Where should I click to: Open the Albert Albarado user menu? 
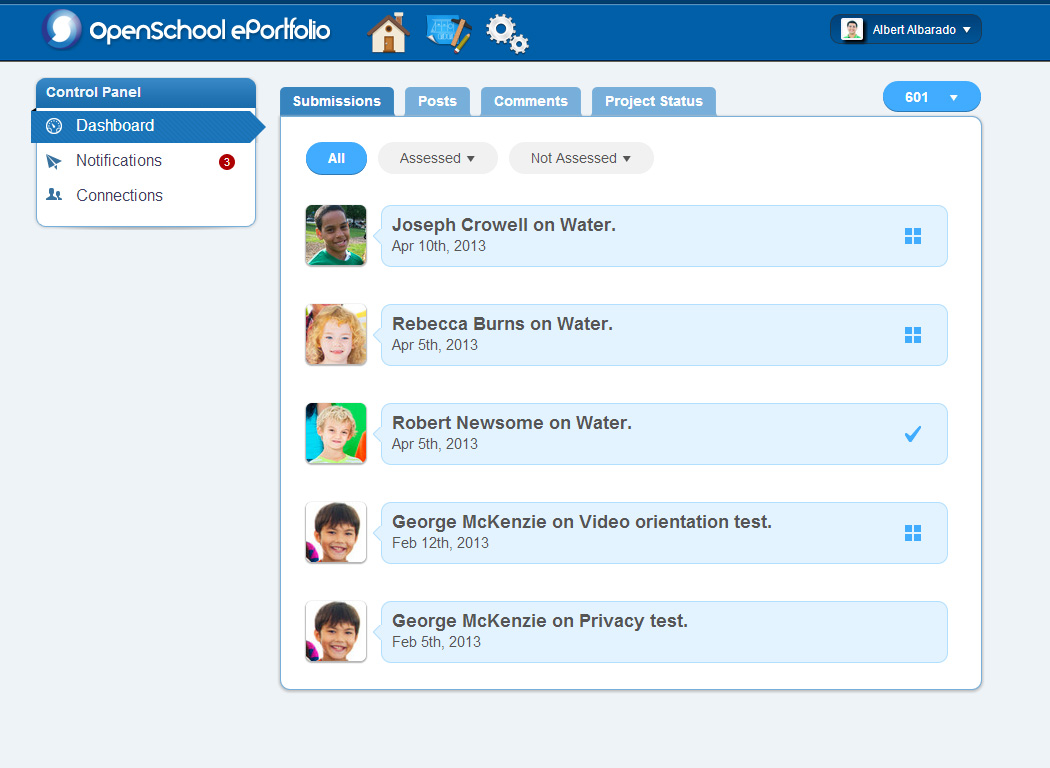click(x=906, y=29)
